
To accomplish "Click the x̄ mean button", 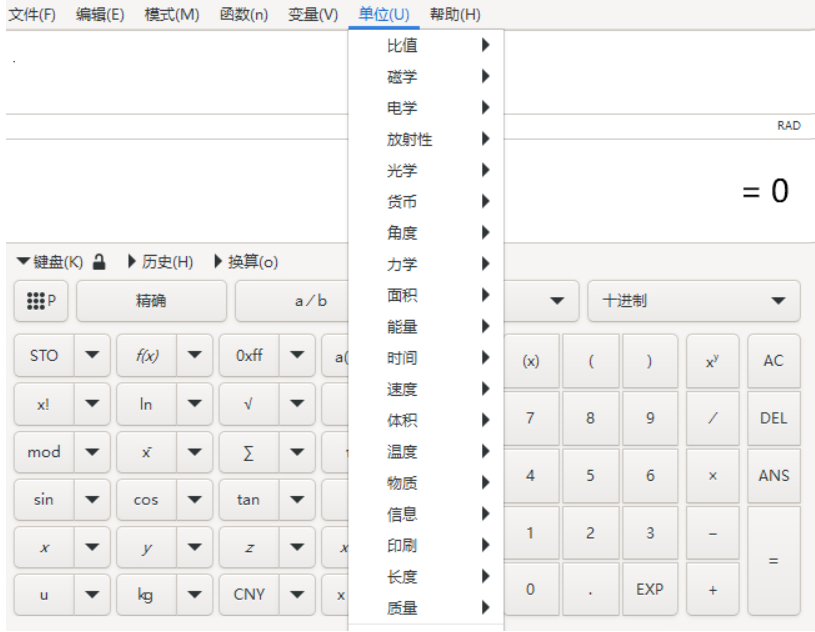I will pyautogui.click(x=147, y=452).
